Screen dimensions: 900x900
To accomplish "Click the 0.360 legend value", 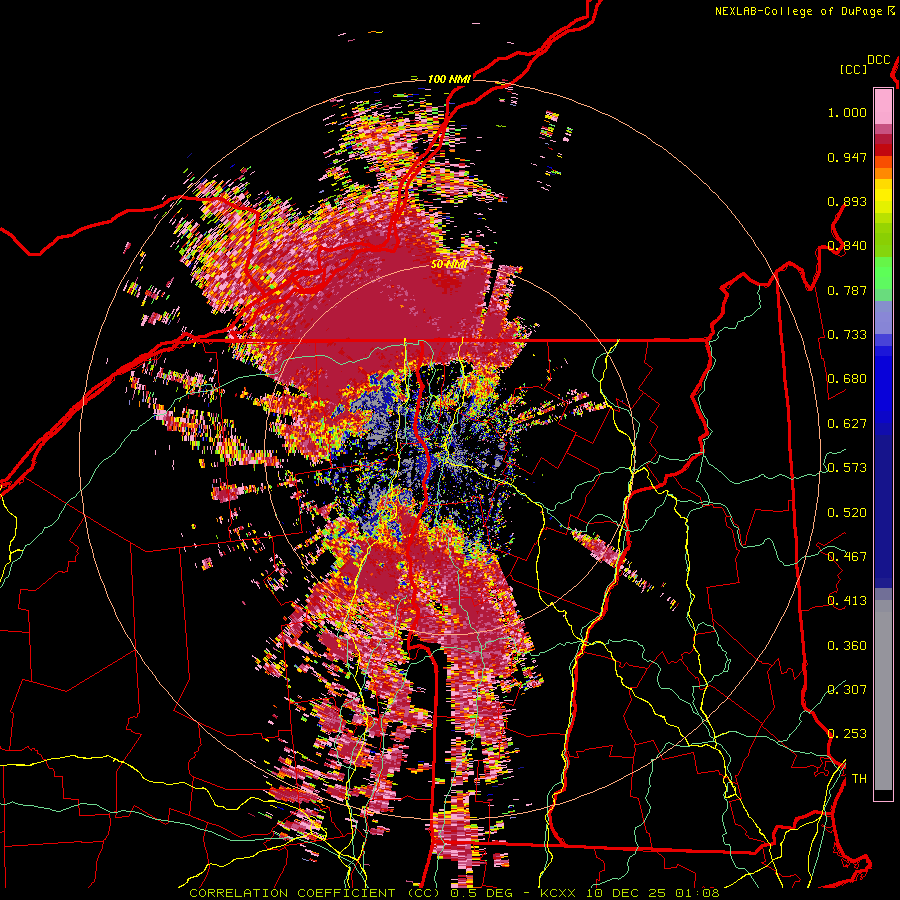I will pos(847,646).
